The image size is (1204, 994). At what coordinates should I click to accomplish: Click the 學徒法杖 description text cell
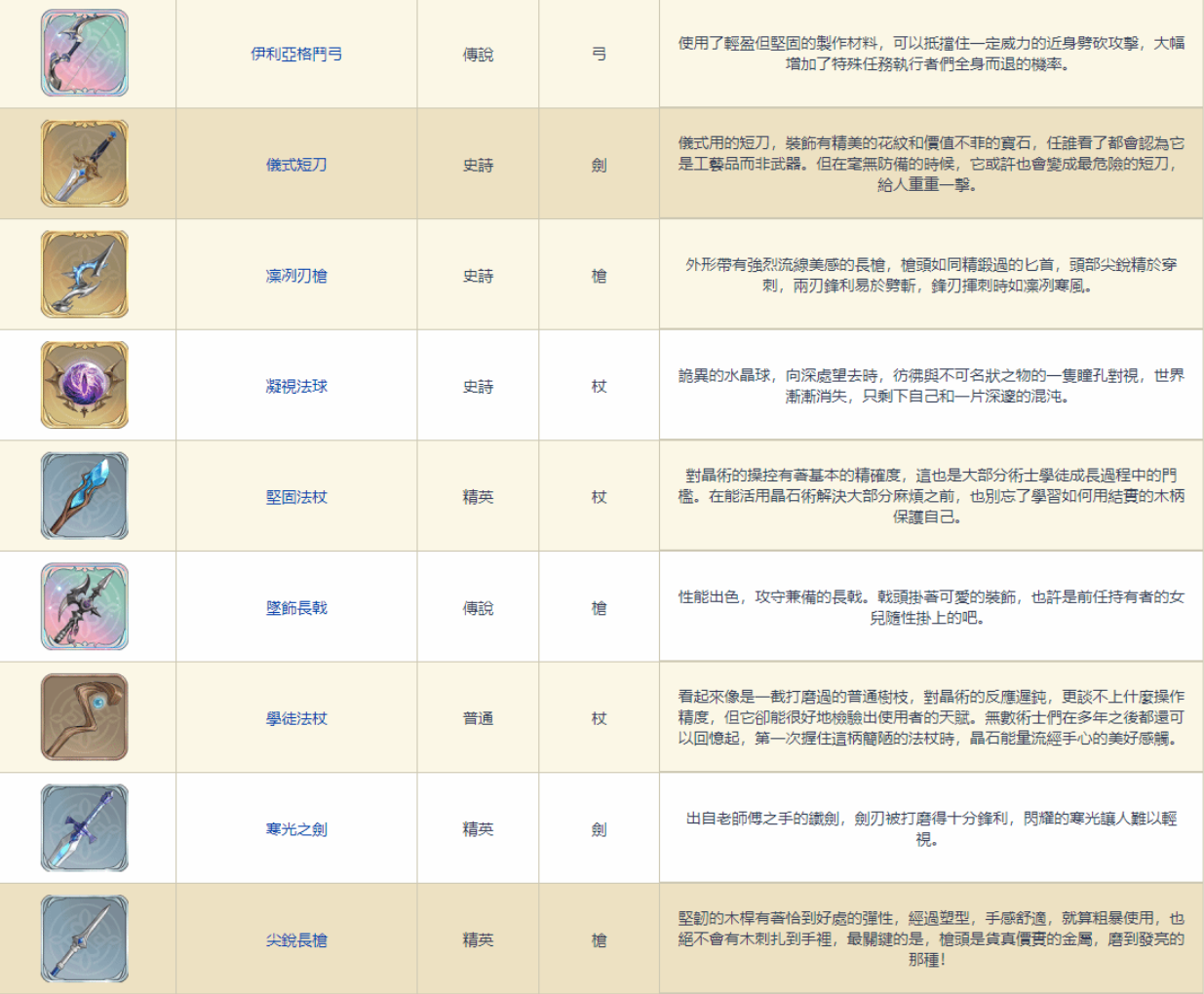point(931,718)
